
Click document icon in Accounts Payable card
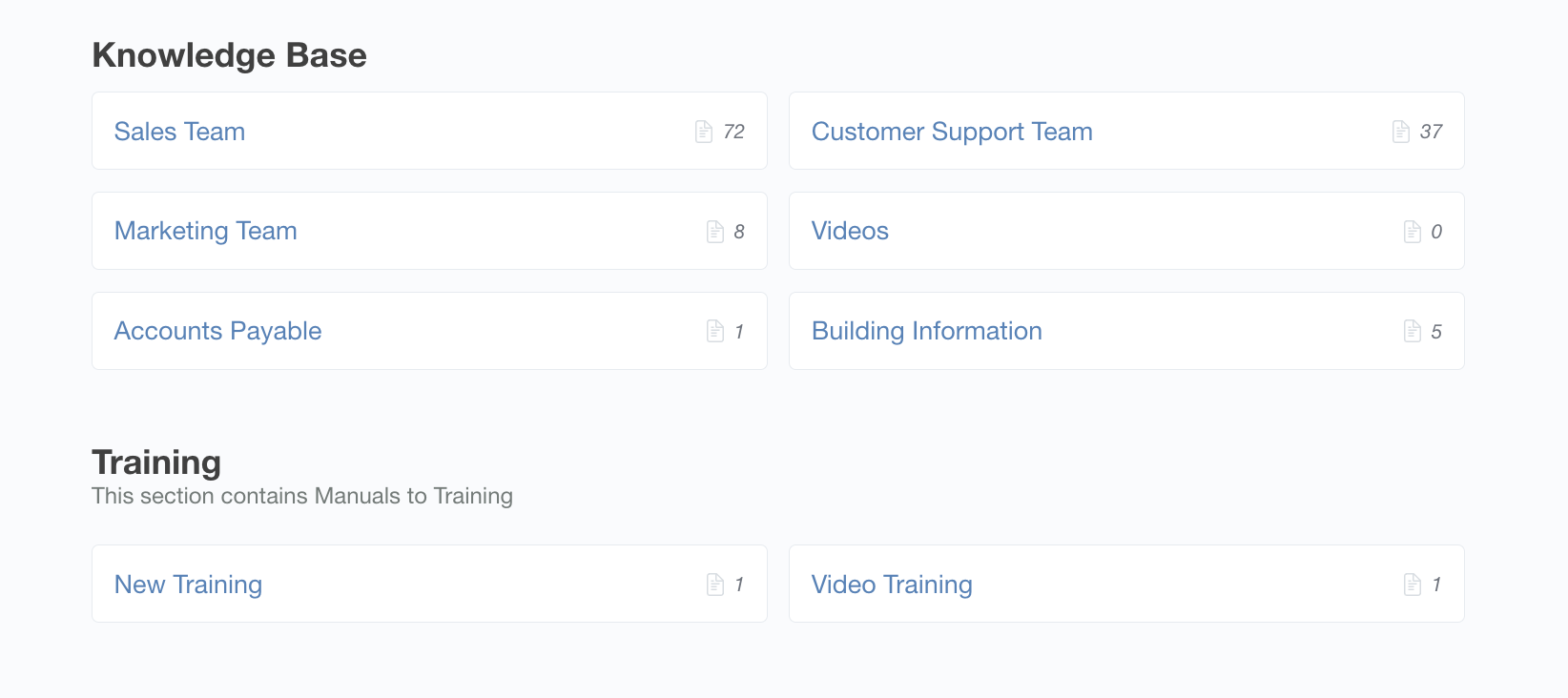pos(715,331)
